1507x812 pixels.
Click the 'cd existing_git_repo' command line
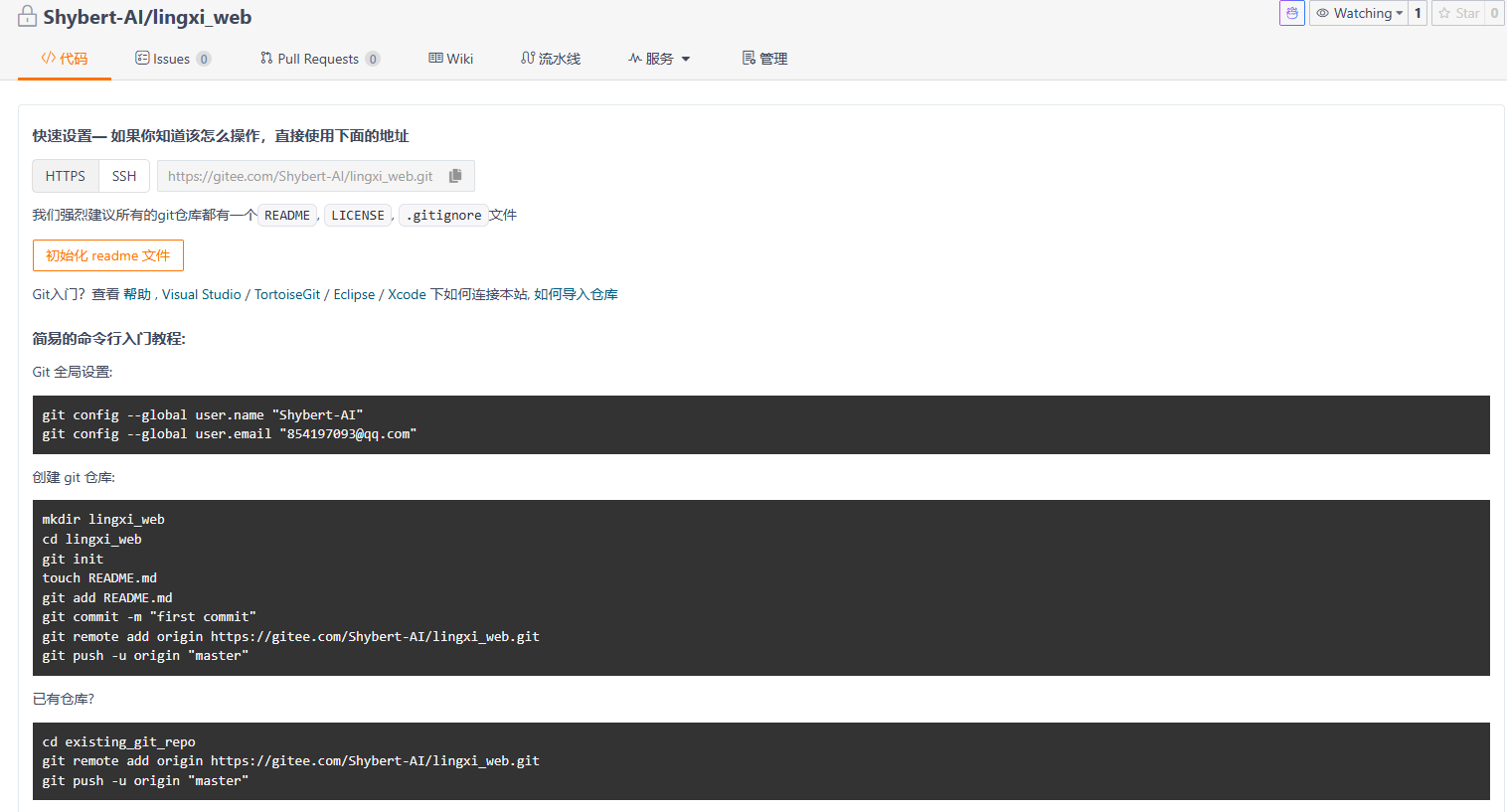click(x=119, y=741)
